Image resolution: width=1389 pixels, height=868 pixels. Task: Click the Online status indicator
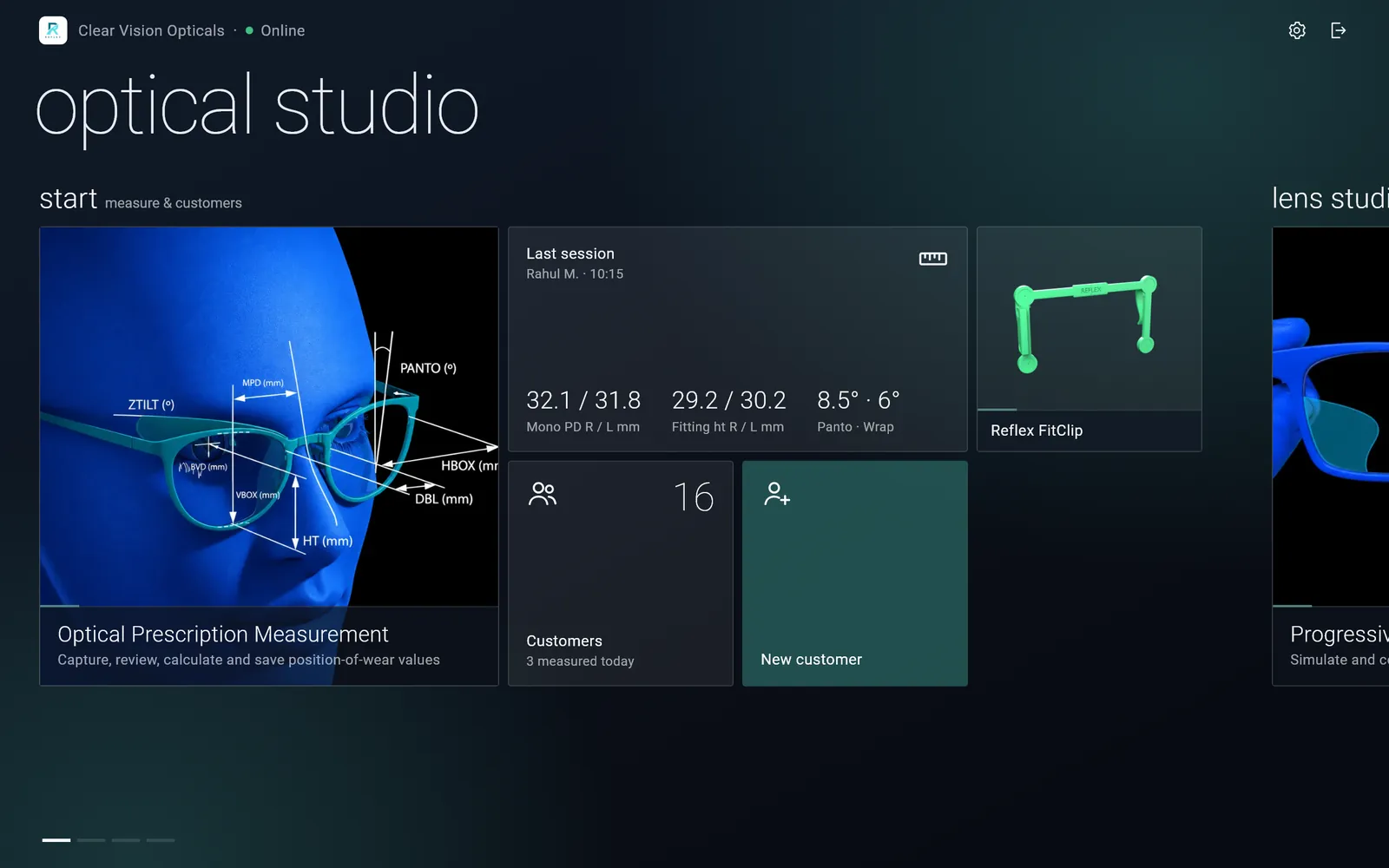point(275,30)
